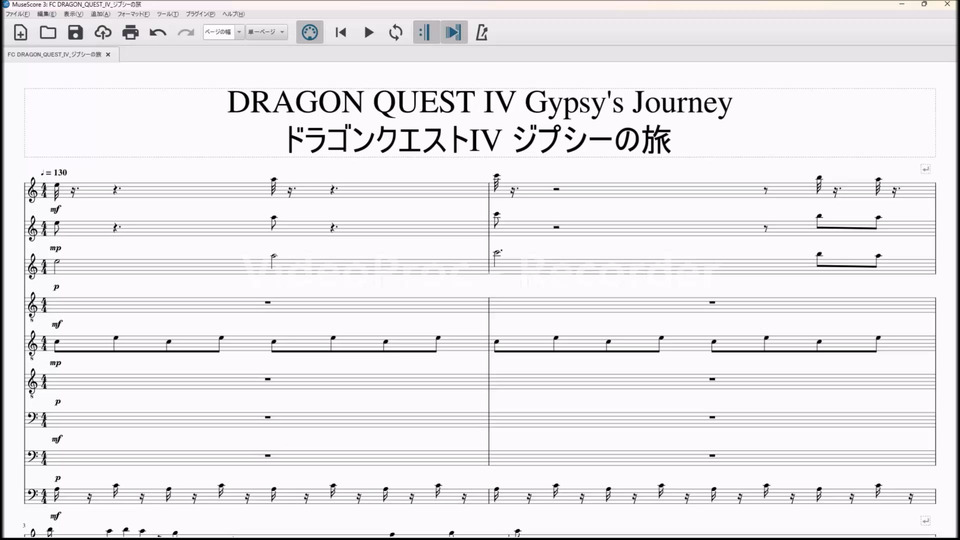The image size is (960, 540).
Task: Click the system break symbol at first system end
Action: pos(926,169)
